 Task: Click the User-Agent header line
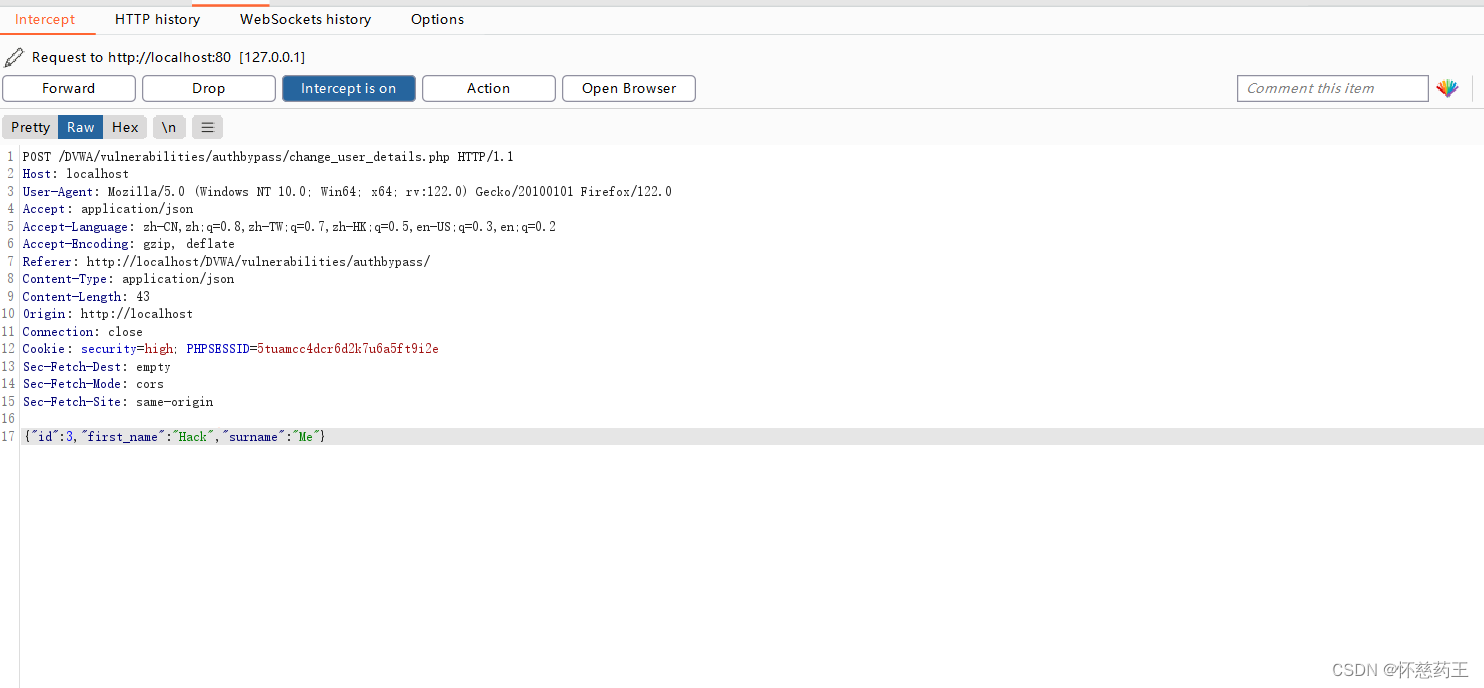coord(347,192)
